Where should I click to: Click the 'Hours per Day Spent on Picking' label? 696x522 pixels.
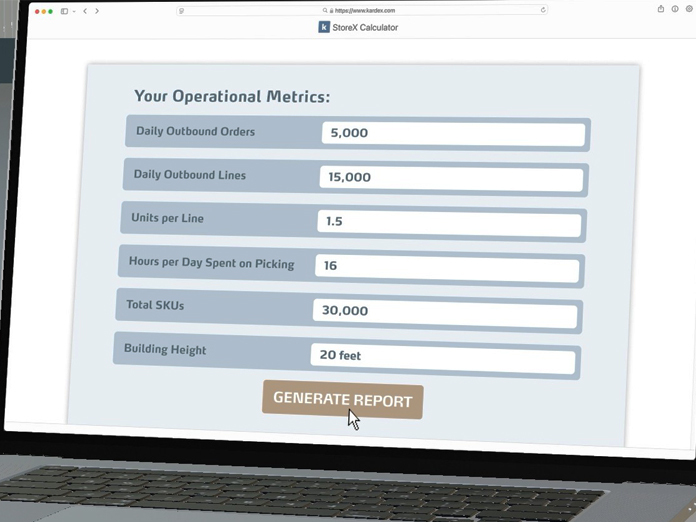211,263
